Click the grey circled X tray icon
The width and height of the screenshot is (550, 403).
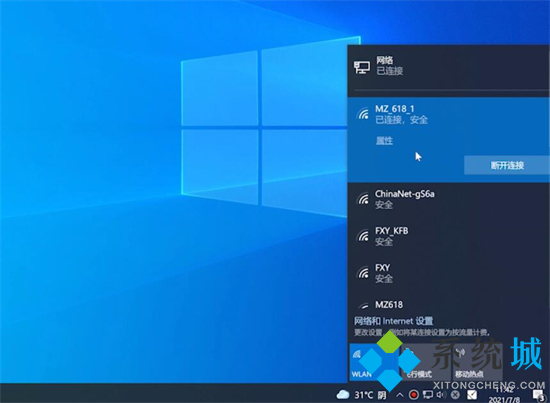[455, 395]
